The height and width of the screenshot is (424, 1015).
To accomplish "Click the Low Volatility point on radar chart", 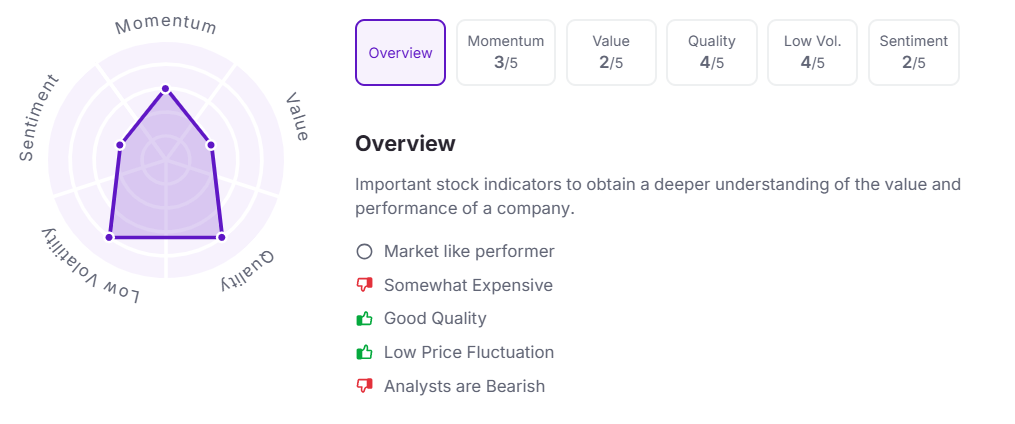I will pyautogui.click(x=109, y=237).
